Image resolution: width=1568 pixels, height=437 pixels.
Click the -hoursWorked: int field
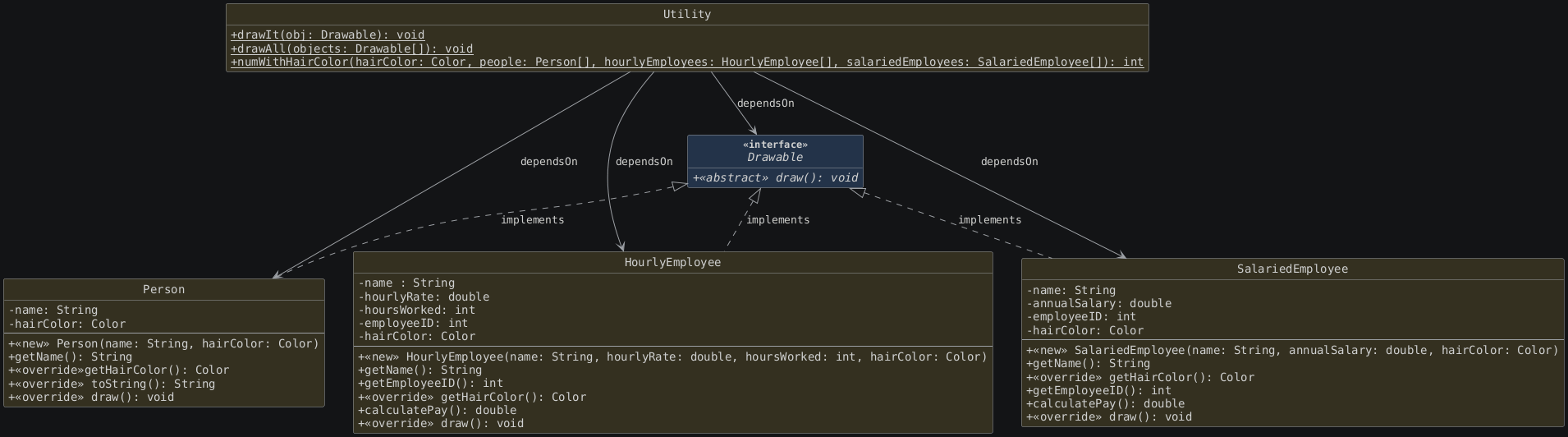[x=416, y=310]
